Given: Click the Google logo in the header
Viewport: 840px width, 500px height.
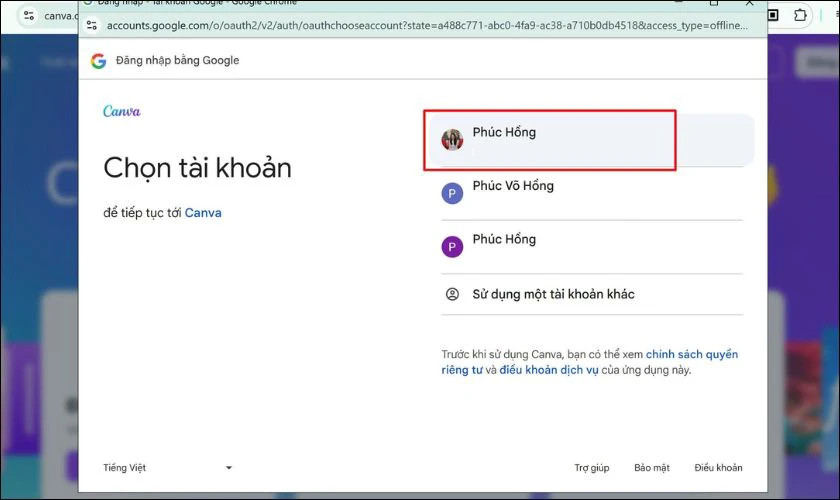Looking at the screenshot, I should (99, 61).
